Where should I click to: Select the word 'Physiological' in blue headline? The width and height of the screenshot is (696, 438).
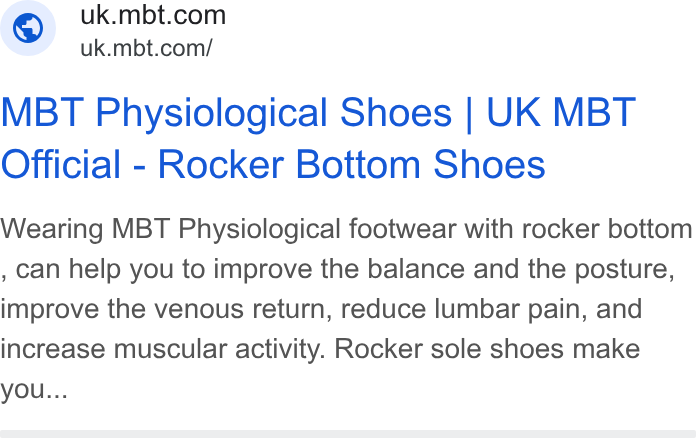point(214,113)
